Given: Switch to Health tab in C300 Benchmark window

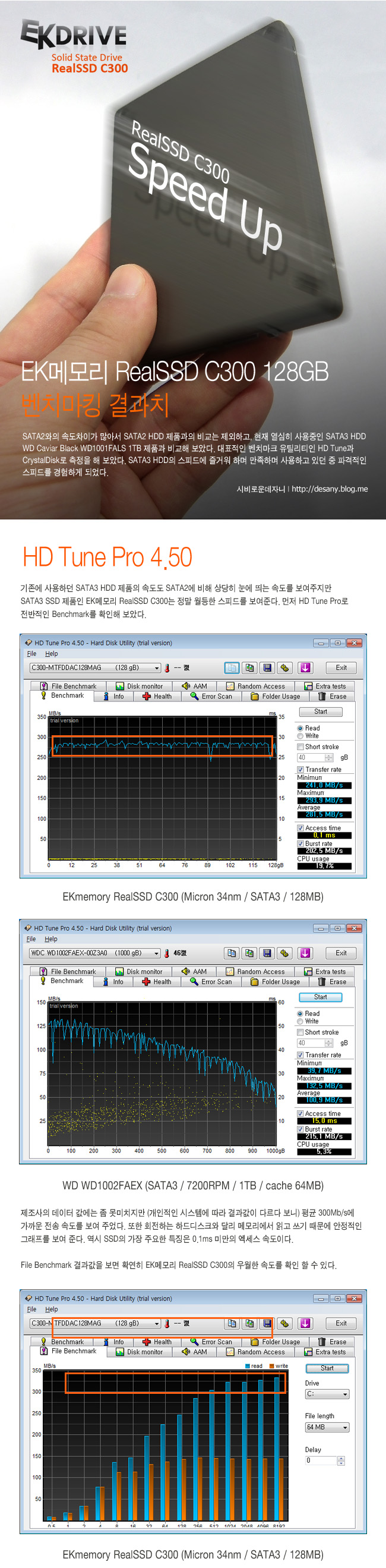Looking at the screenshot, I should click(157, 697).
